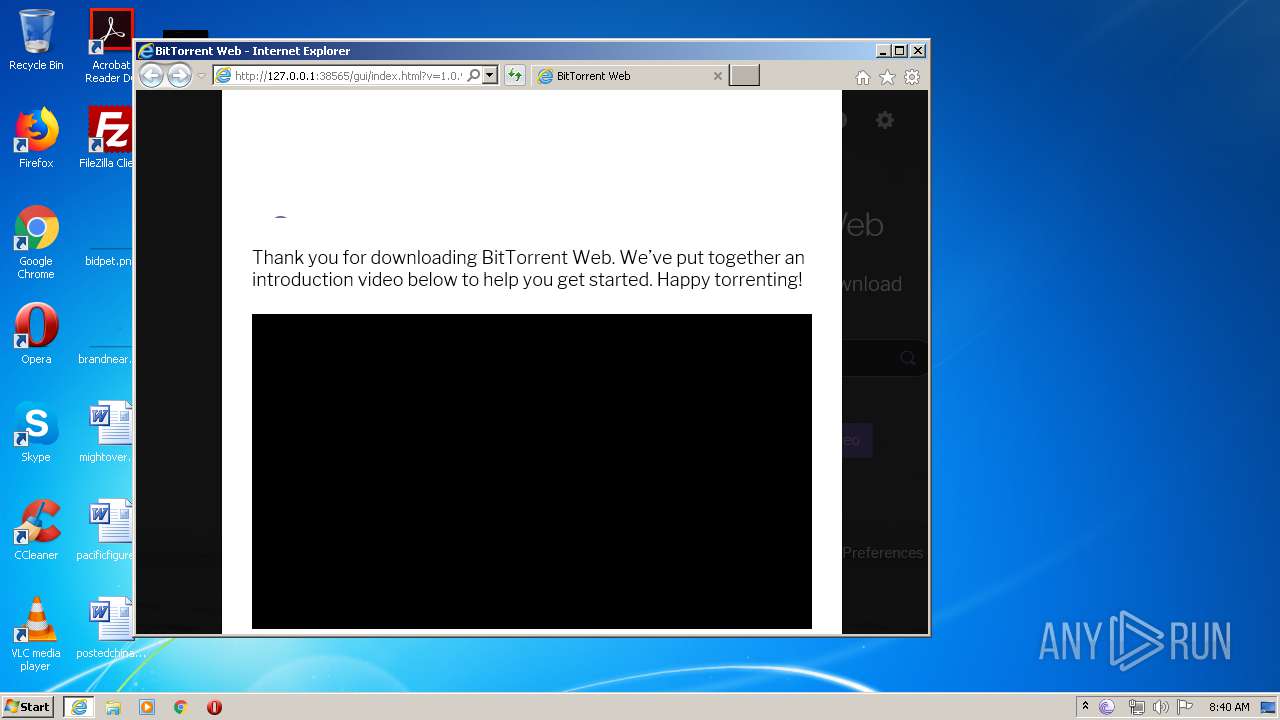Minimize the Internet Explorer window
The height and width of the screenshot is (720, 1280).
pyautogui.click(x=882, y=51)
